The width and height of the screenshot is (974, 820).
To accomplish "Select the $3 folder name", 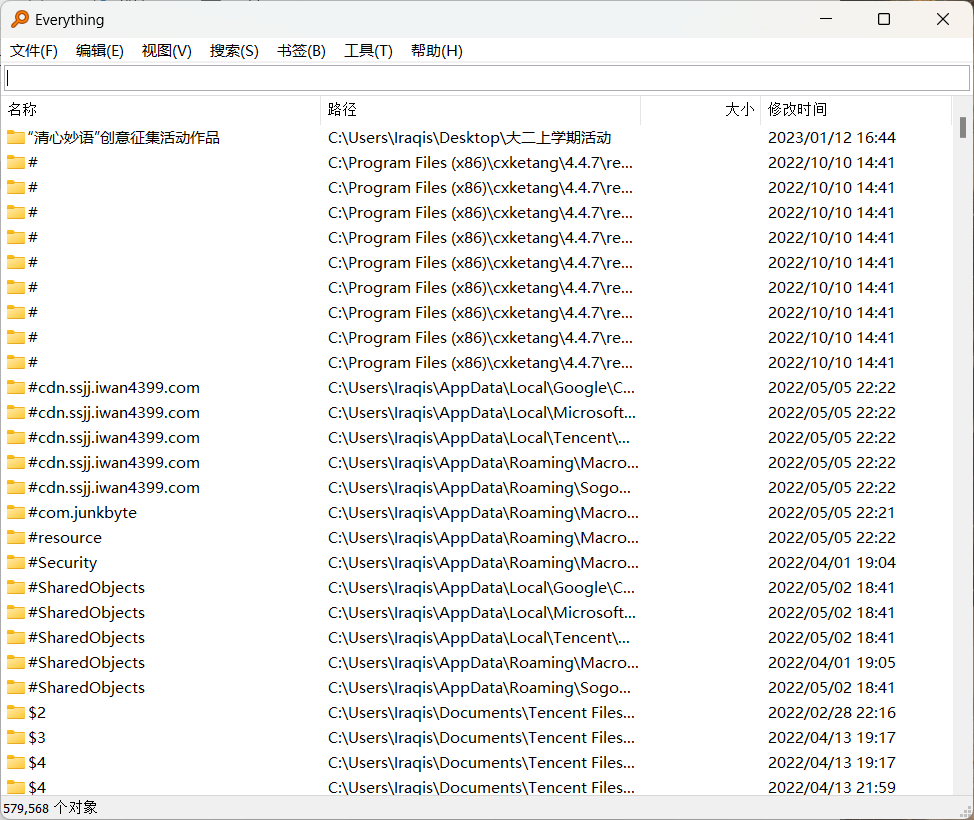I will 37,737.
